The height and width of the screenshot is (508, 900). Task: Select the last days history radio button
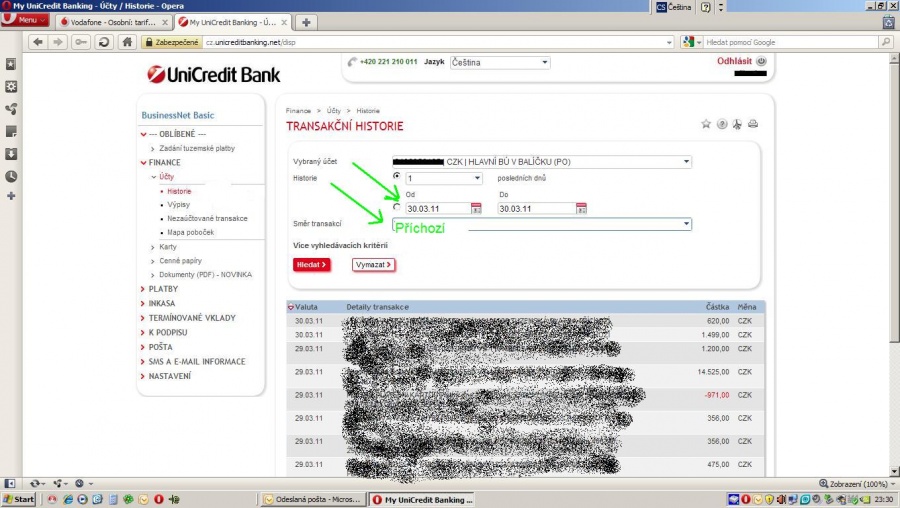pos(397,176)
